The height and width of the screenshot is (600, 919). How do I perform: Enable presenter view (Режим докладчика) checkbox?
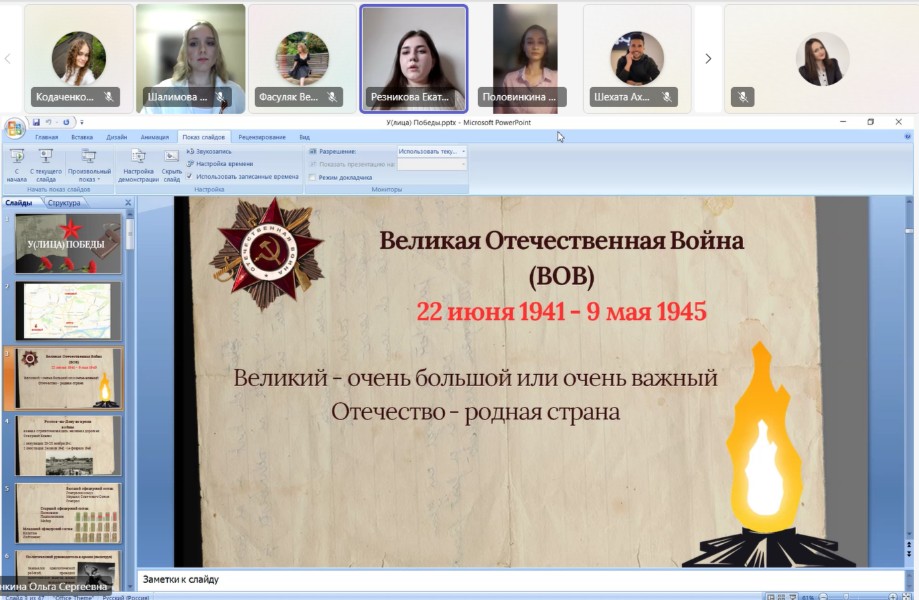pyautogui.click(x=313, y=177)
